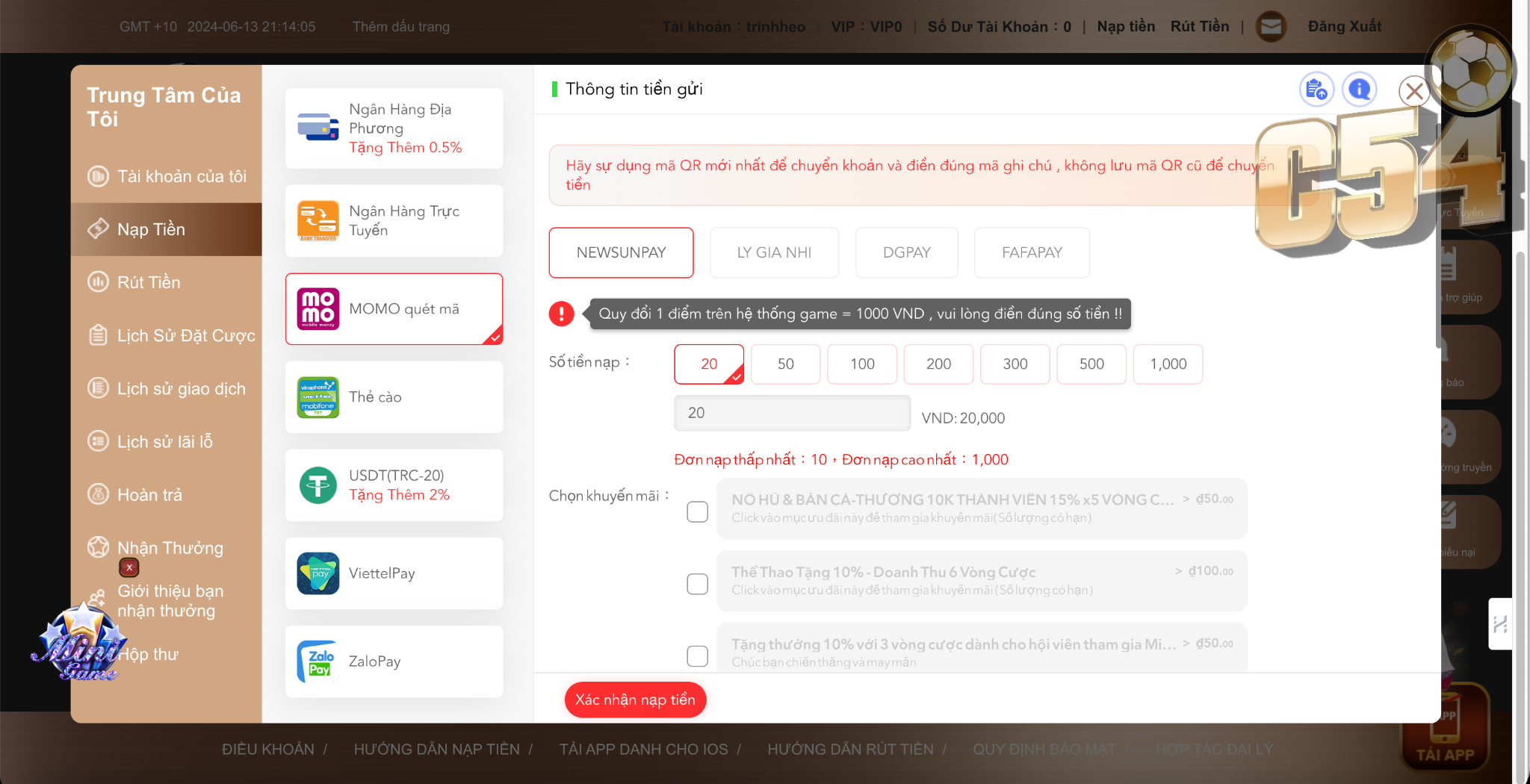Click Thêm dấu trang bookmark link
Image resolution: width=1530 pixels, height=784 pixels.
[x=401, y=27]
